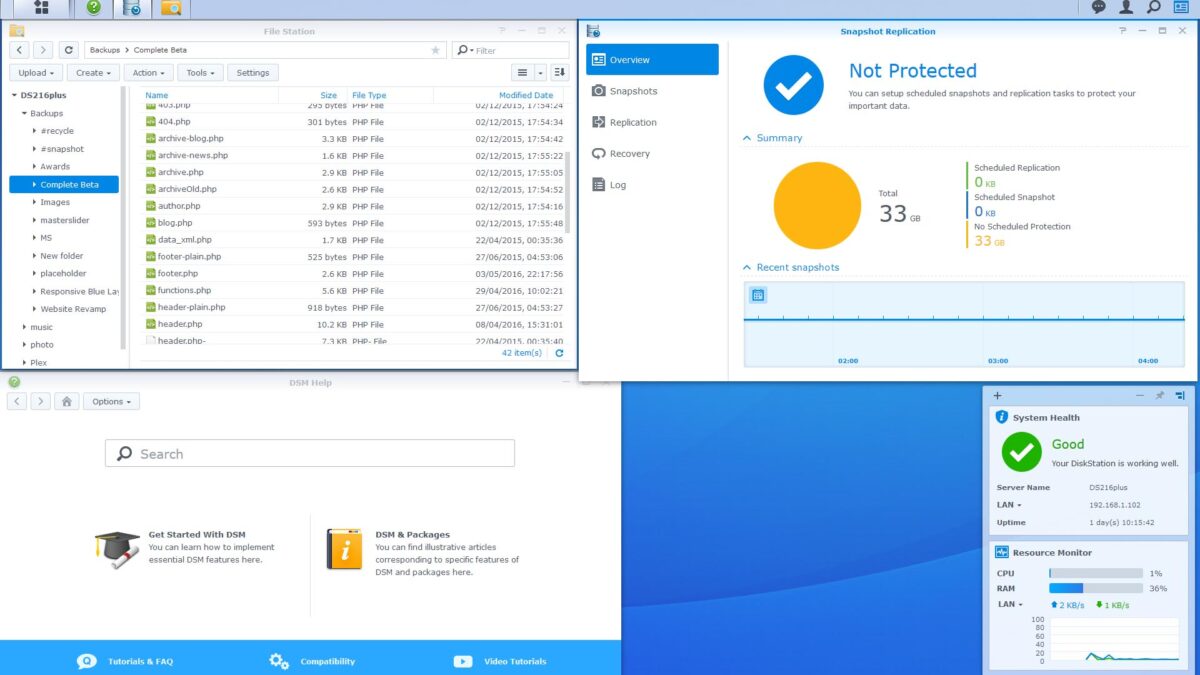Viewport: 1200px width, 675px height.
Task: Open the Log tab
Action: click(652, 185)
